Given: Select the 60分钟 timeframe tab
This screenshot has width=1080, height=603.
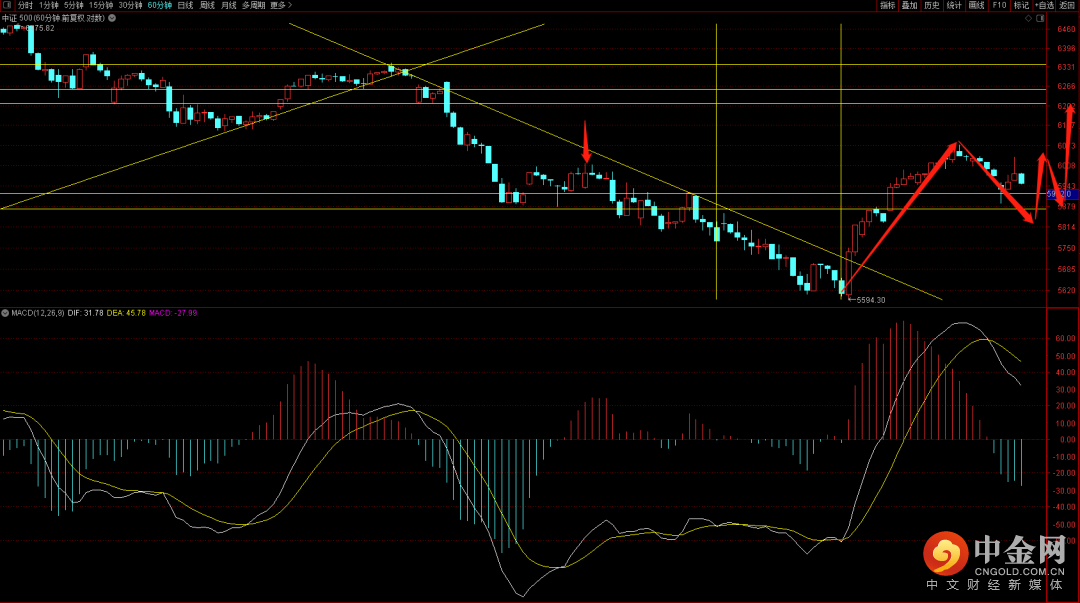Looking at the screenshot, I should click(159, 5).
